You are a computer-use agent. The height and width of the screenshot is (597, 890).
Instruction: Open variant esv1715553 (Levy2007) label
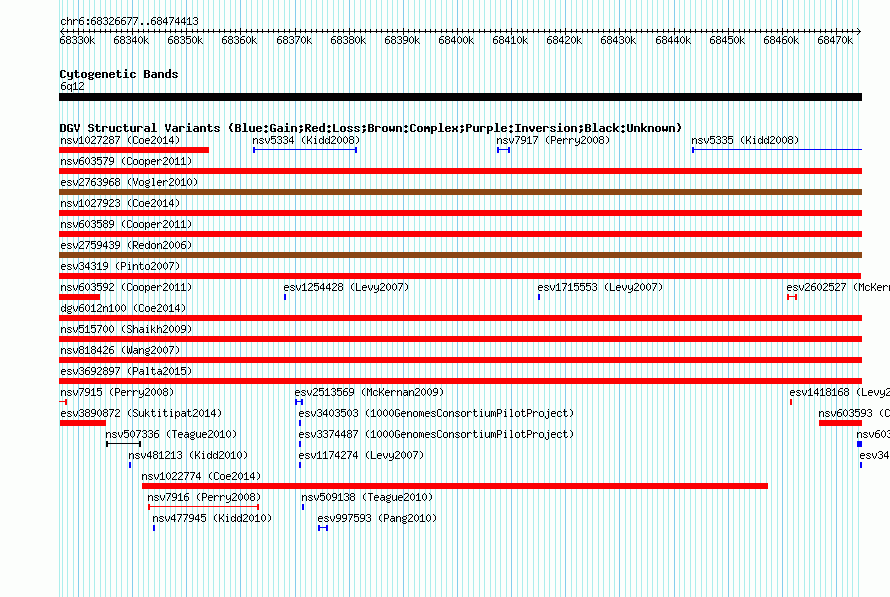tap(600, 287)
